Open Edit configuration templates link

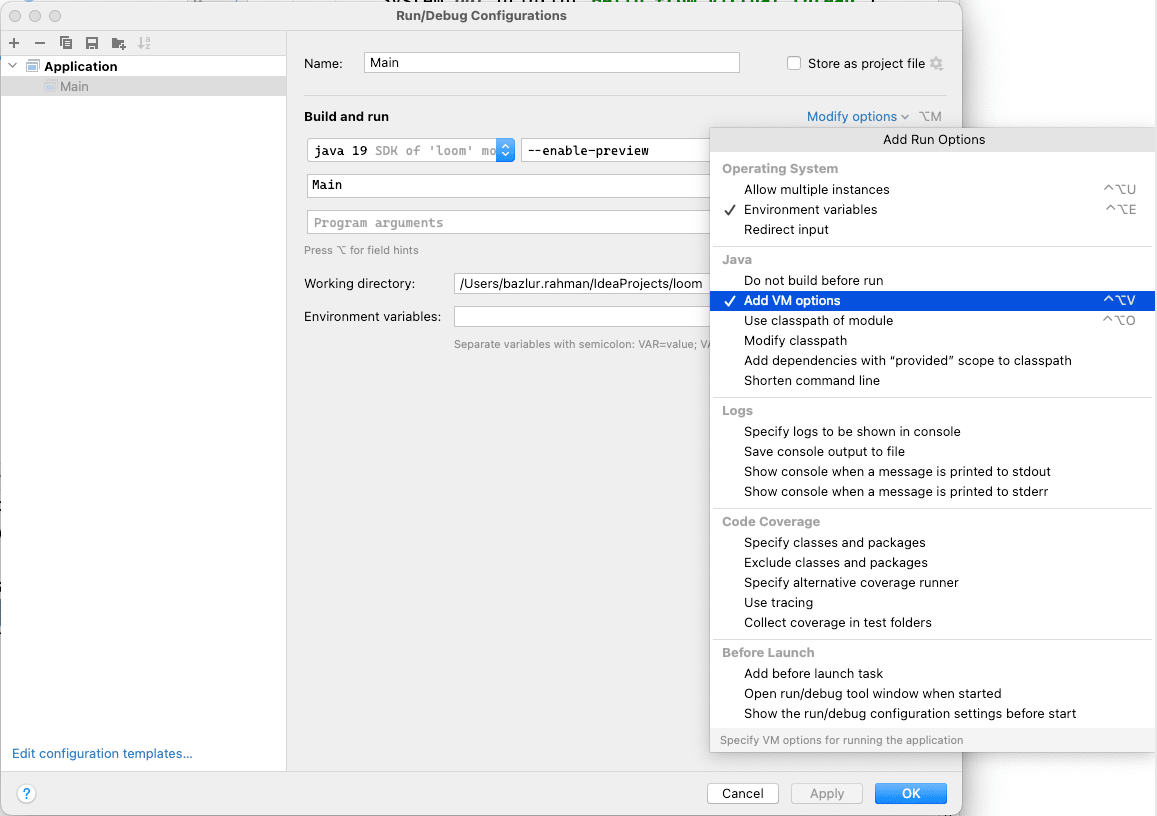(102, 753)
